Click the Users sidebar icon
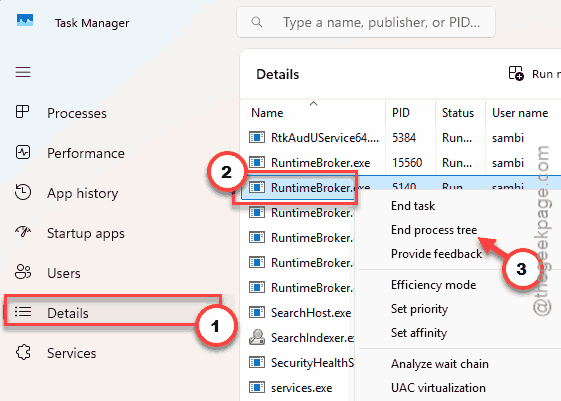Screen dimensions: 561x401 point(23,272)
